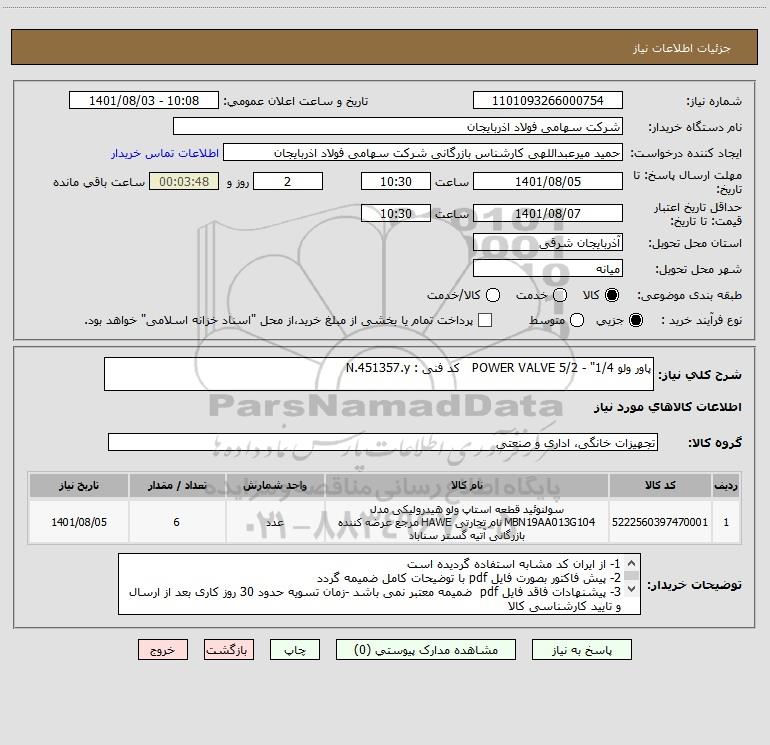Click the تعداد / مقدار column header
The height and width of the screenshot is (745, 770).
pyautogui.click(x=177, y=485)
